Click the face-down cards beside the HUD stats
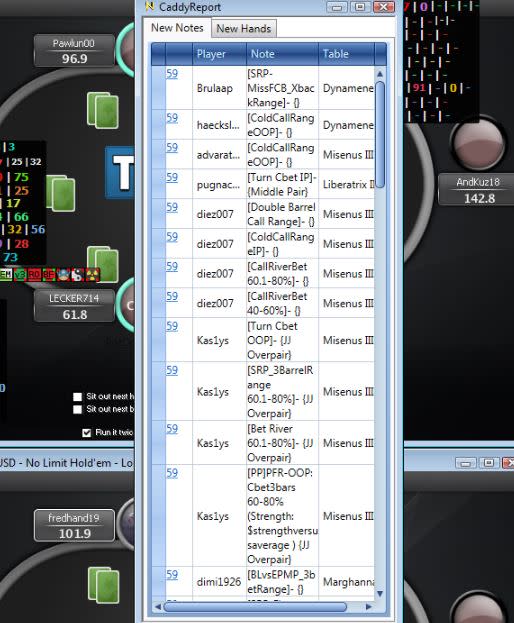This screenshot has width=514, height=623. pos(61,193)
